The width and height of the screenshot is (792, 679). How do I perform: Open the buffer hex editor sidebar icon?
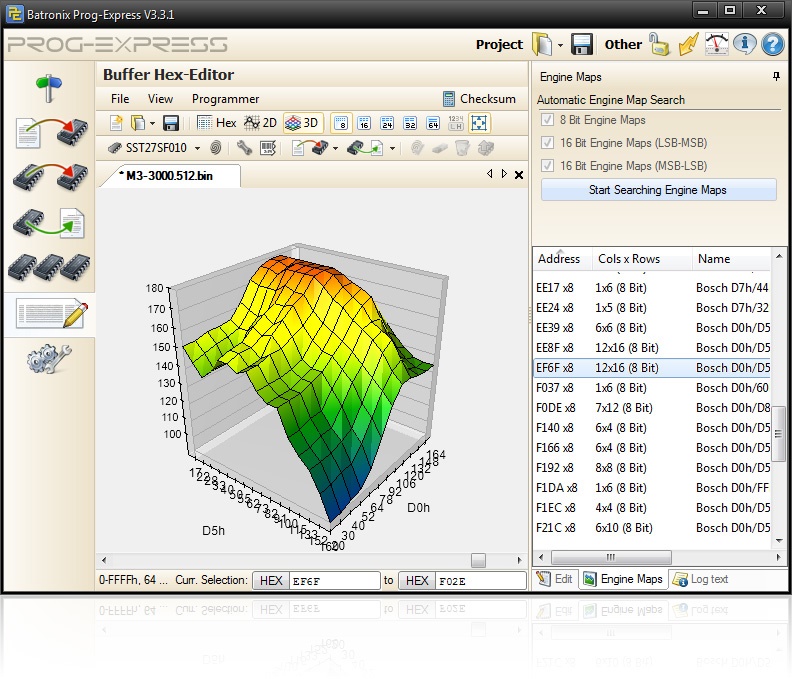click(x=52, y=313)
